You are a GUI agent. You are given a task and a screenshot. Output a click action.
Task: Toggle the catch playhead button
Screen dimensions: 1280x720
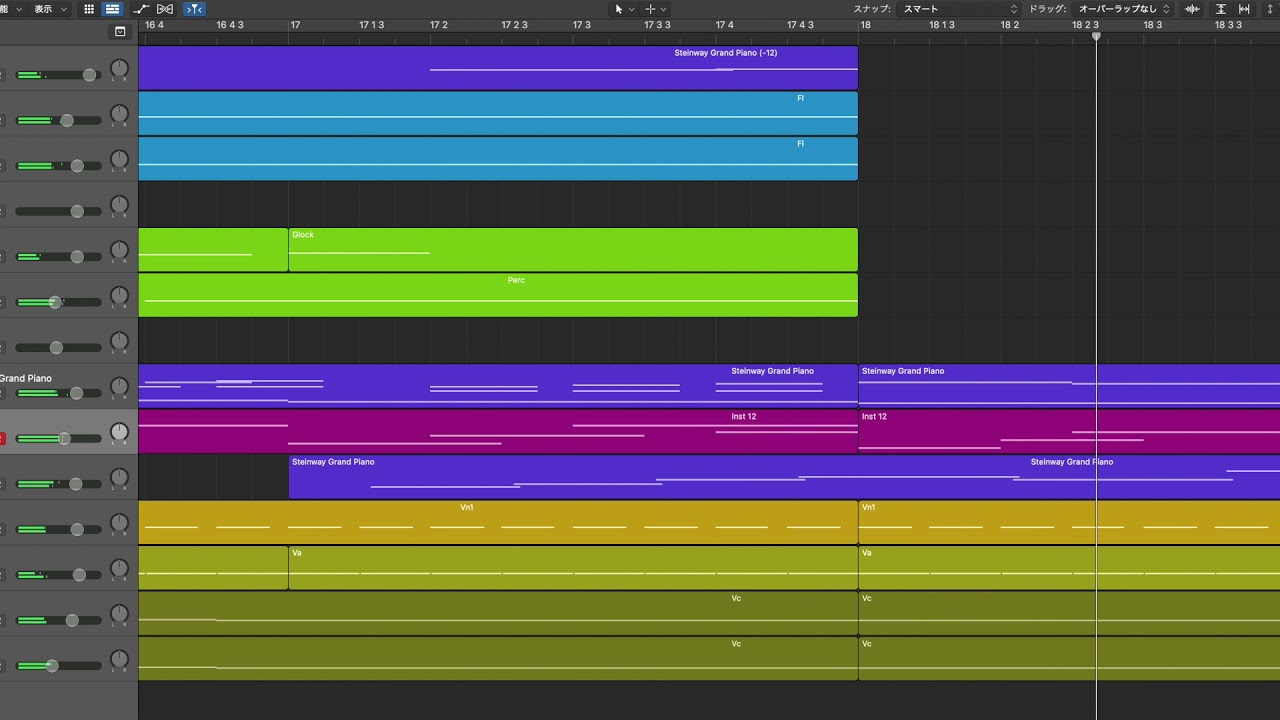coord(195,9)
